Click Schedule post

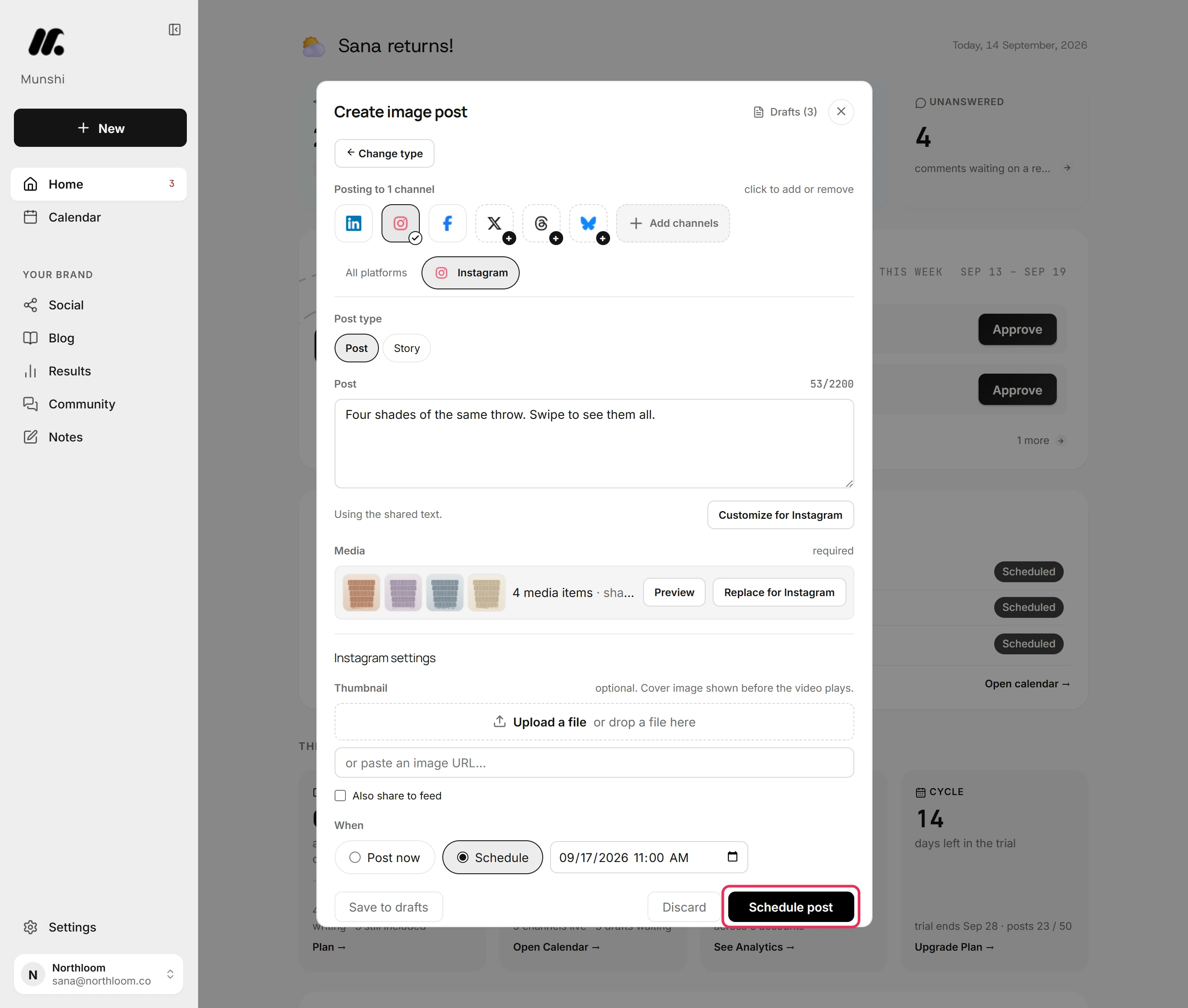[791, 907]
